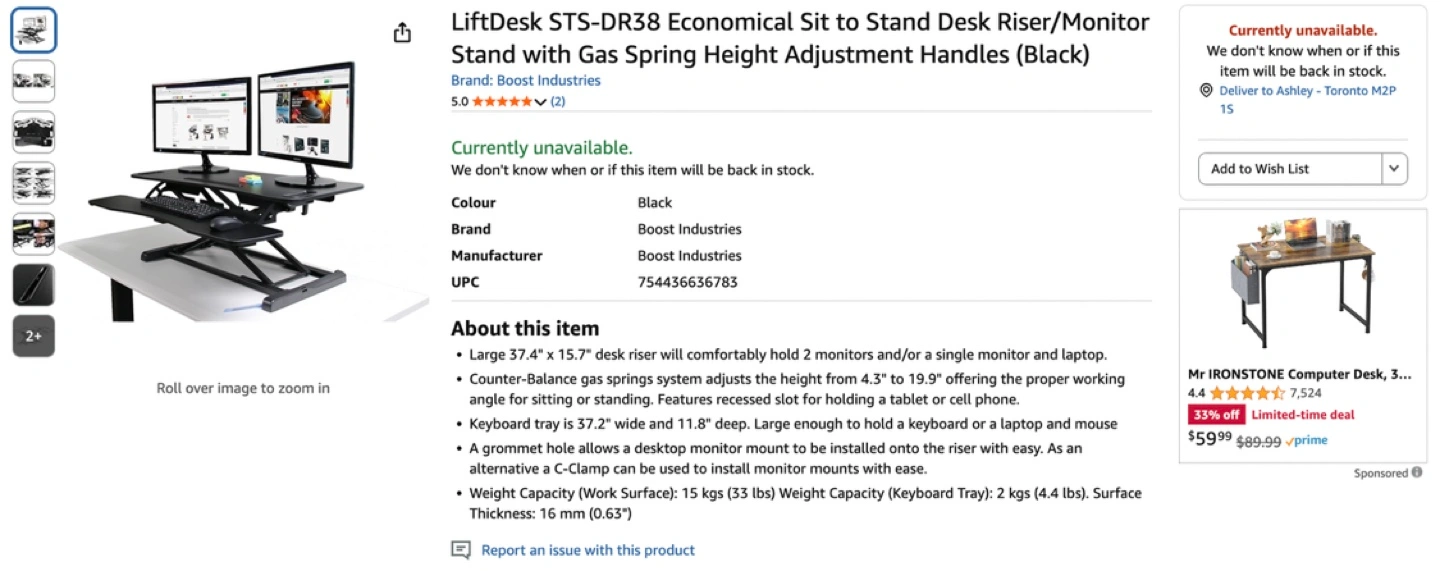Screen dimensions: 1440x571
Task: Click the Prime logo on the ad
Action: [1306, 441]
